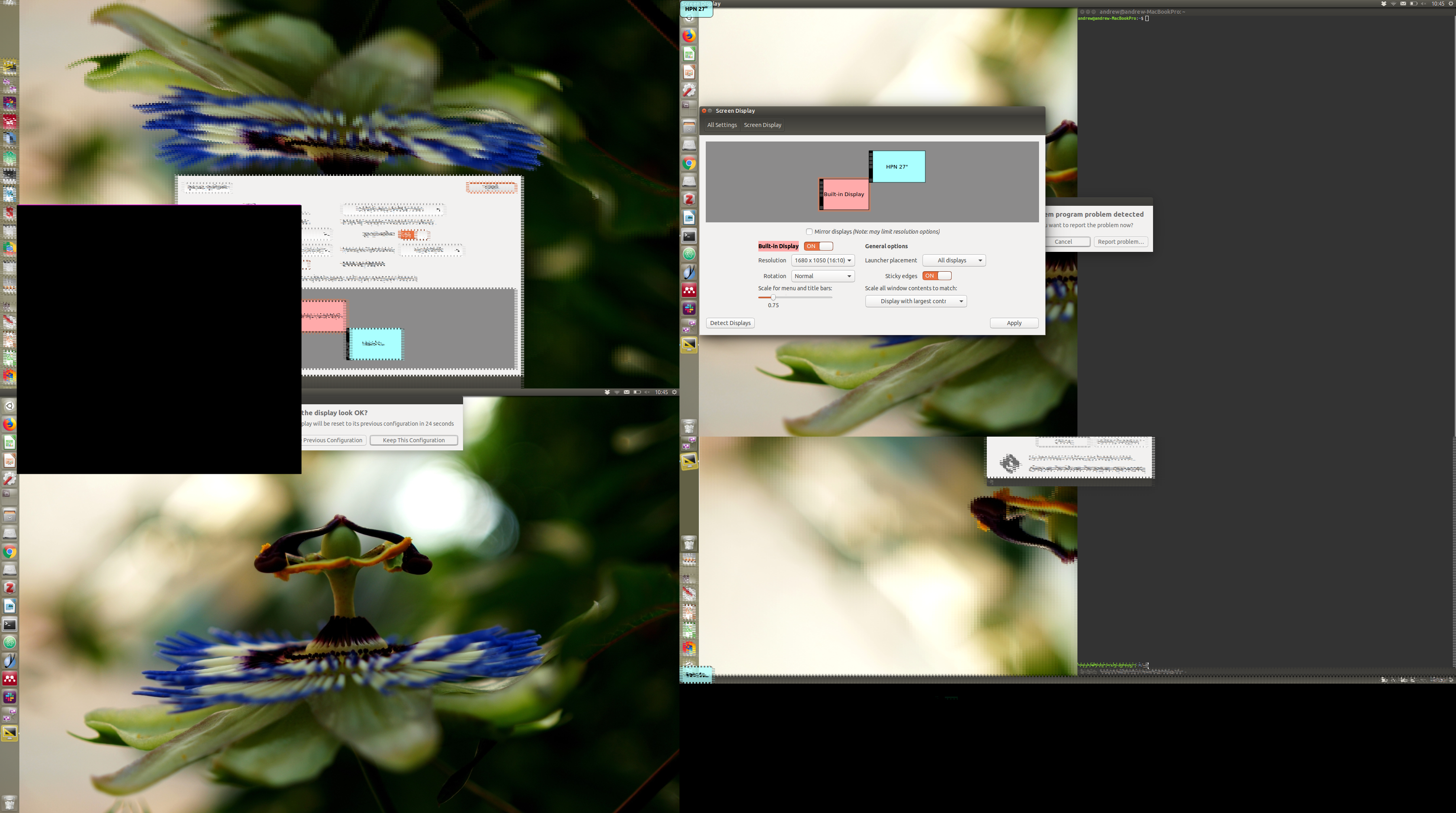
Task: Click Mendeley icon in launcher beside Screen Display window
Action: pyautogui.click(x=689, y=290)
